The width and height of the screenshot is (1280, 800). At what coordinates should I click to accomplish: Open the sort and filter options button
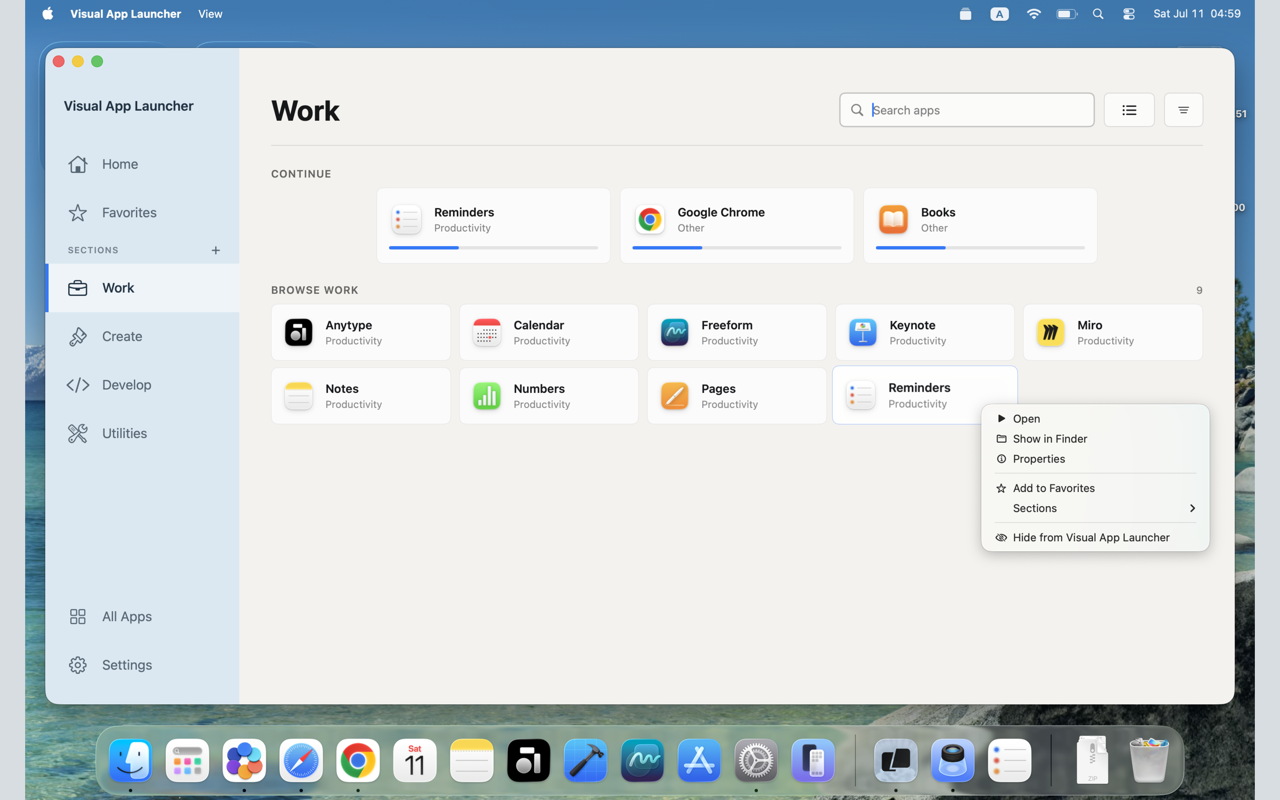click(1183, 110)
